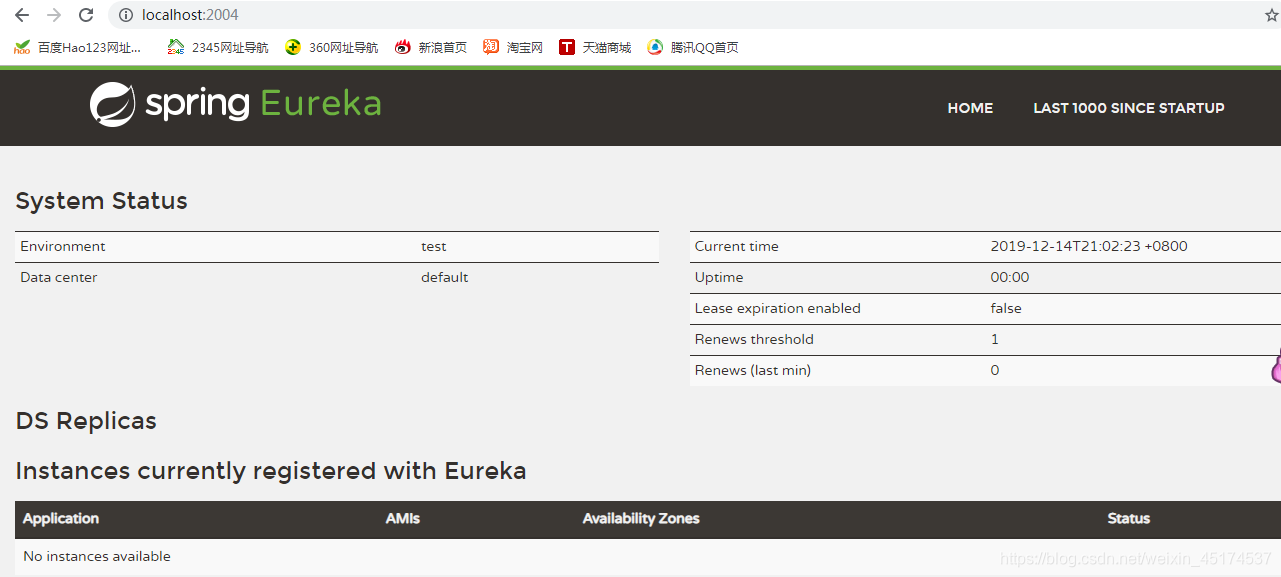Open the 新浪首页 bookmark

(431, 47)
